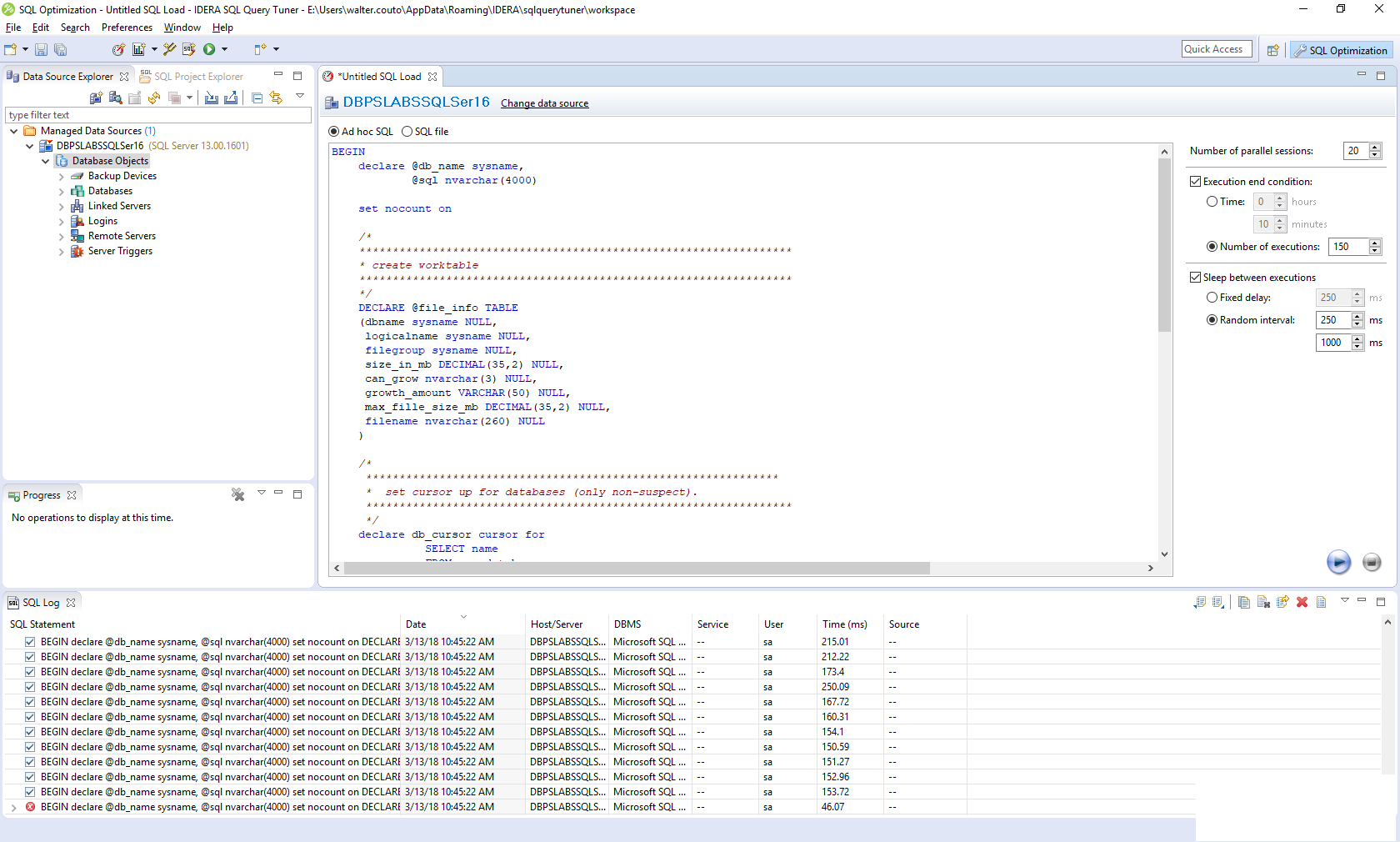Click the New wizard icon in main toolbar
1400x842 pixels.
coord(11,49)
